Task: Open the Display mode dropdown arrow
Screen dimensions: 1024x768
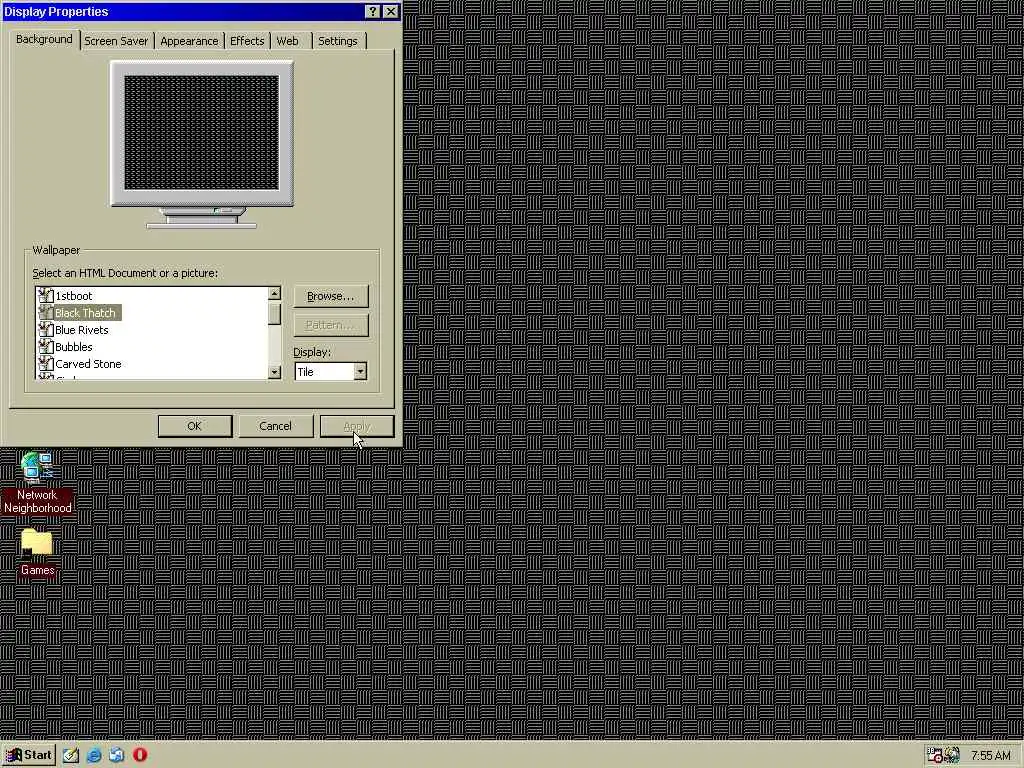Action: [360, 372]
